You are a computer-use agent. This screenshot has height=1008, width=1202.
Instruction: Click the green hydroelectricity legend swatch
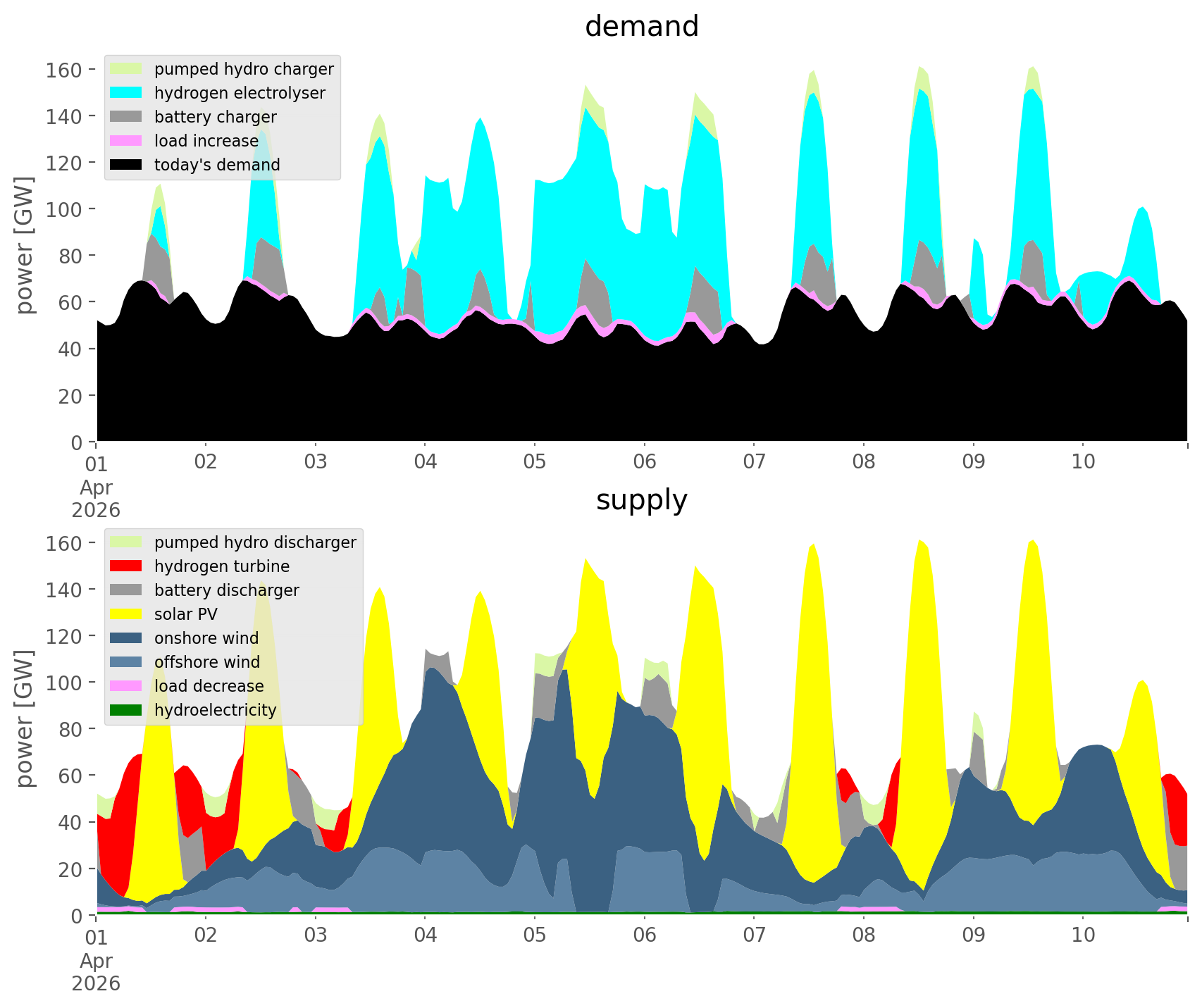[126, 710]
